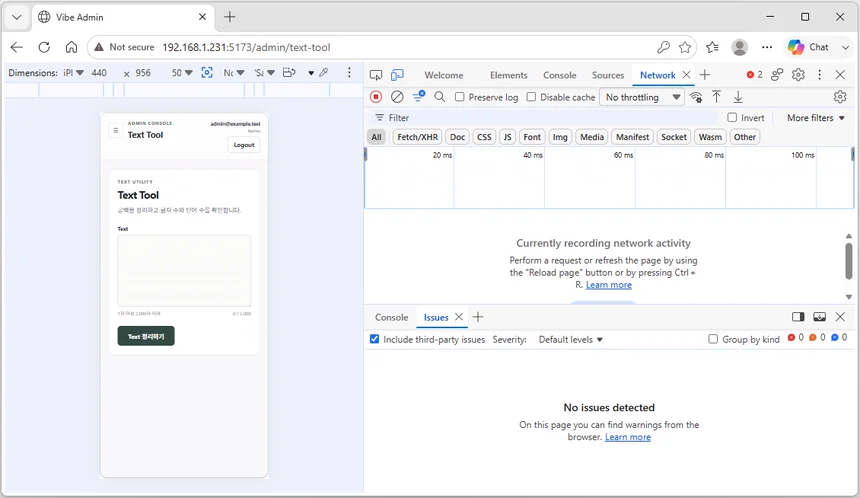Open the No throttling dropdown
Image resolution: width=860 pixels, height=498 pixels.
[642, 97]
